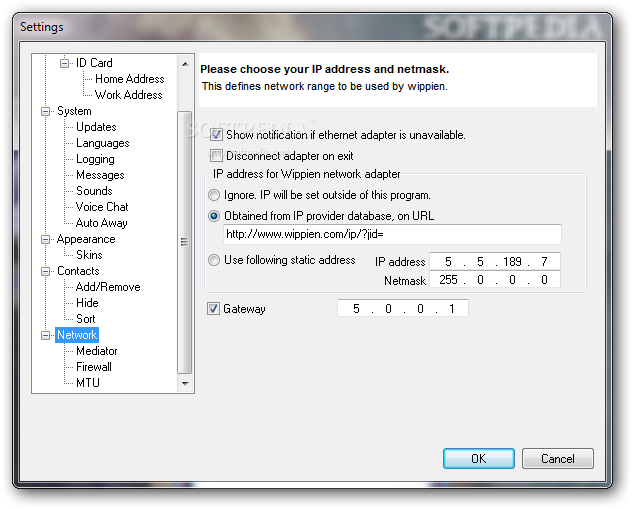Collapse the ID Card tree node
The width and height of the screenshot is (633, 509).
click(64, 63)
